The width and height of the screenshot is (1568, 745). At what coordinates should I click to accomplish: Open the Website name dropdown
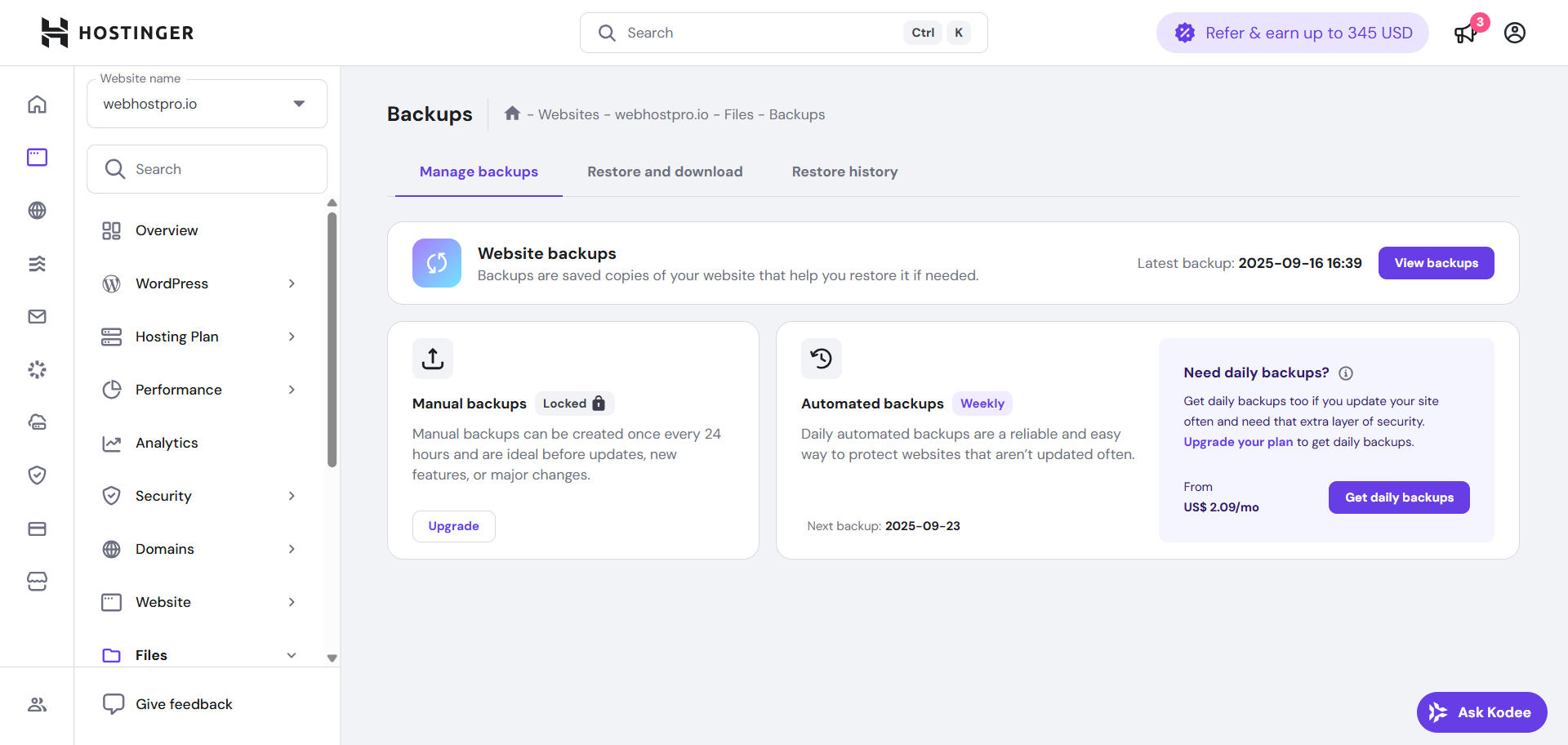(x=207, y=104)
